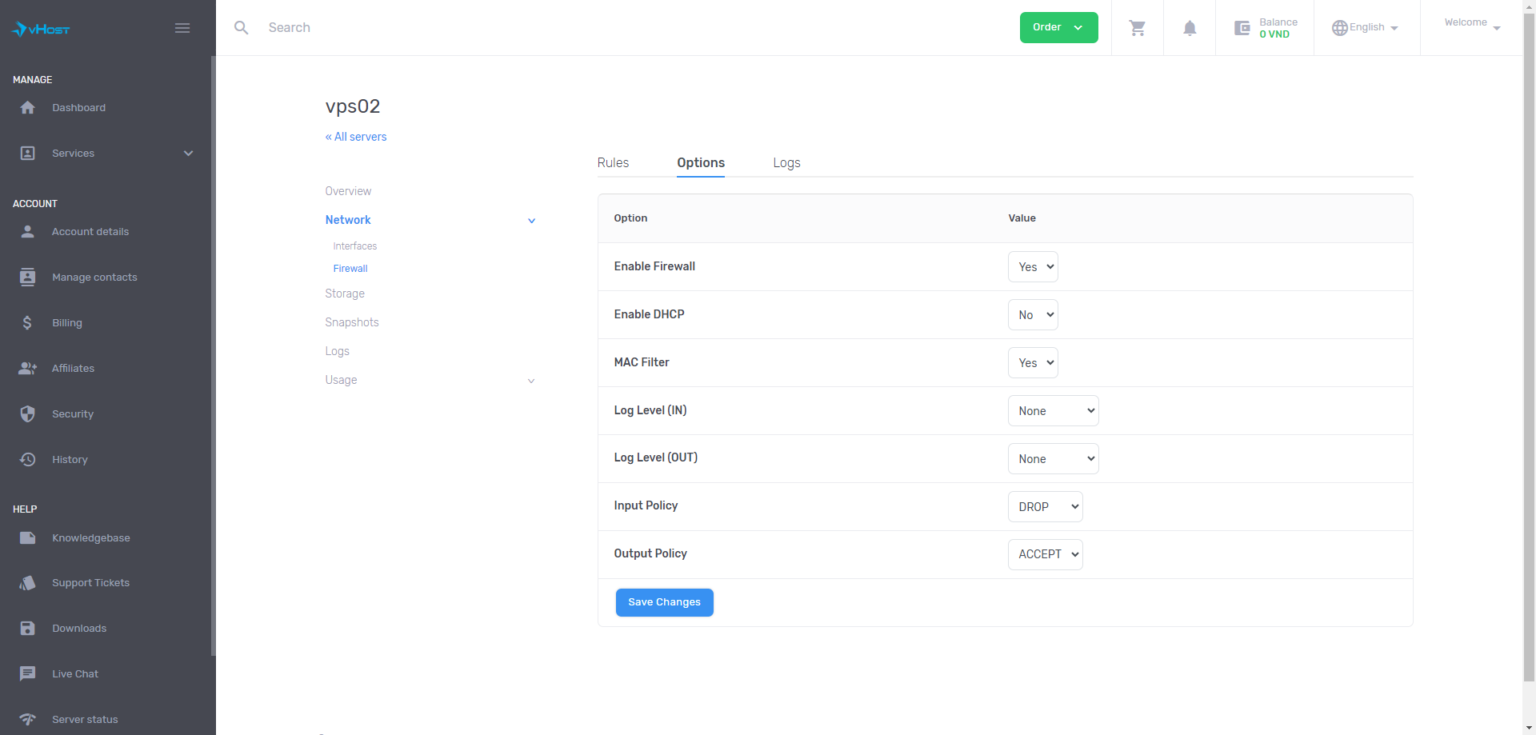Open the shopping cart
This screenshot has height=735, width=1536.
pyautogui.click(x=1137, y=28)
